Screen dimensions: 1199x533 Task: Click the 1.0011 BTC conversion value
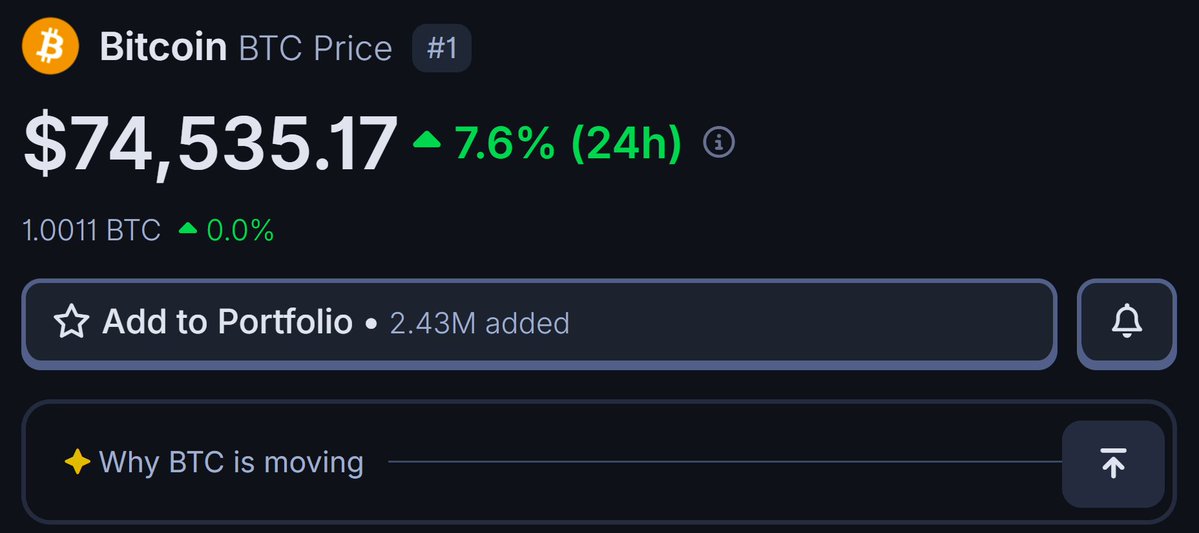[x=92, y=230]
